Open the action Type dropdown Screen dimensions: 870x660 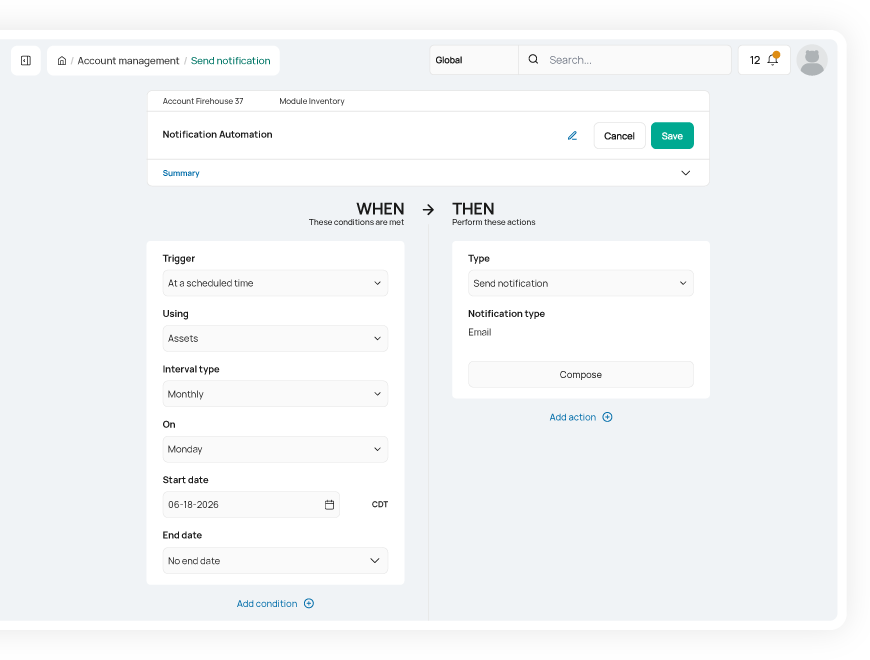pos(580,283)
